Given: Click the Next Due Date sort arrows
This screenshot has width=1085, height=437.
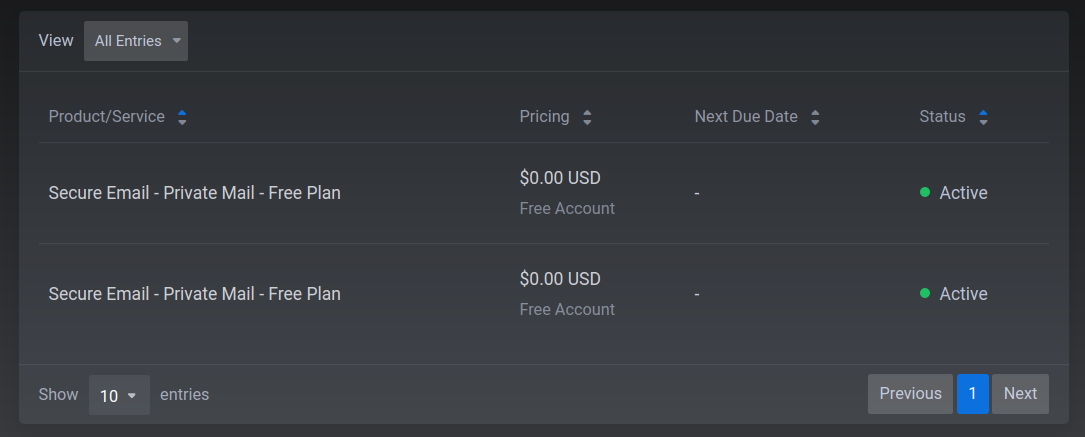Looking at the screenshot, I should 815,118.
